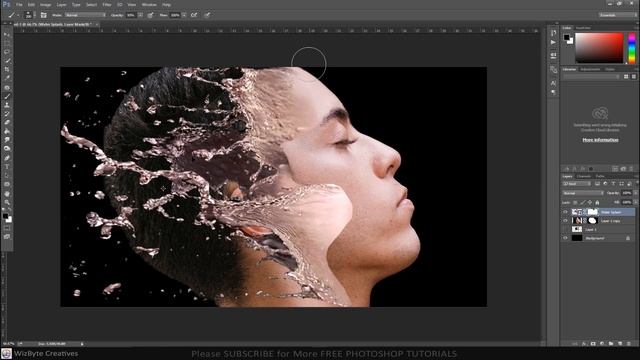Select the Pen tool

click(x=7, y=158)
